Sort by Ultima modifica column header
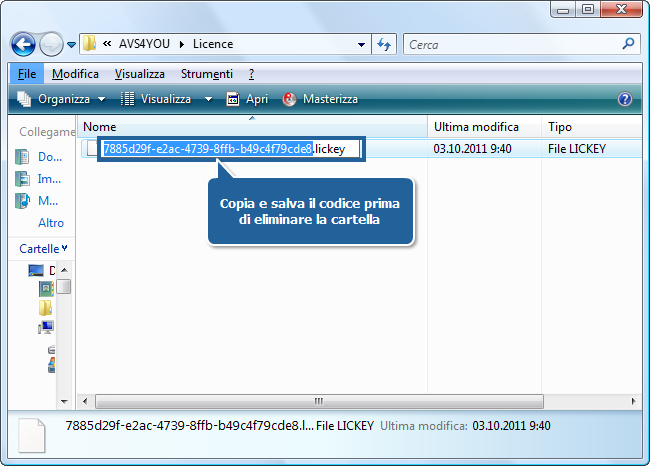This screenshot has width=650, height=466. [484, 127]
